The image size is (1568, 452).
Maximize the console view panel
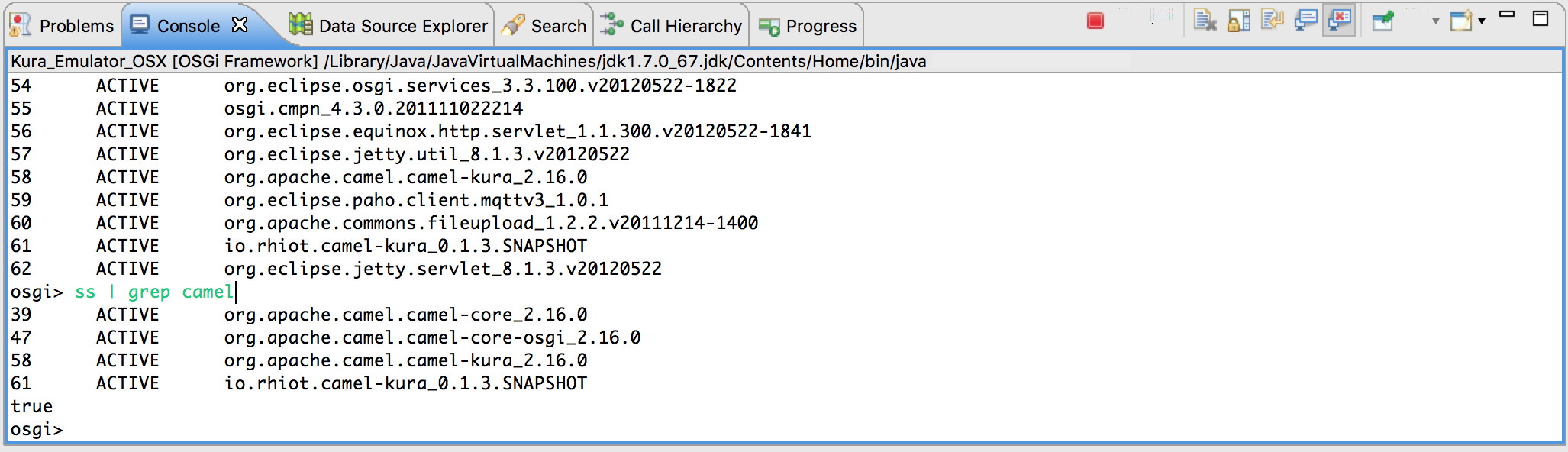coord(1541,18)
